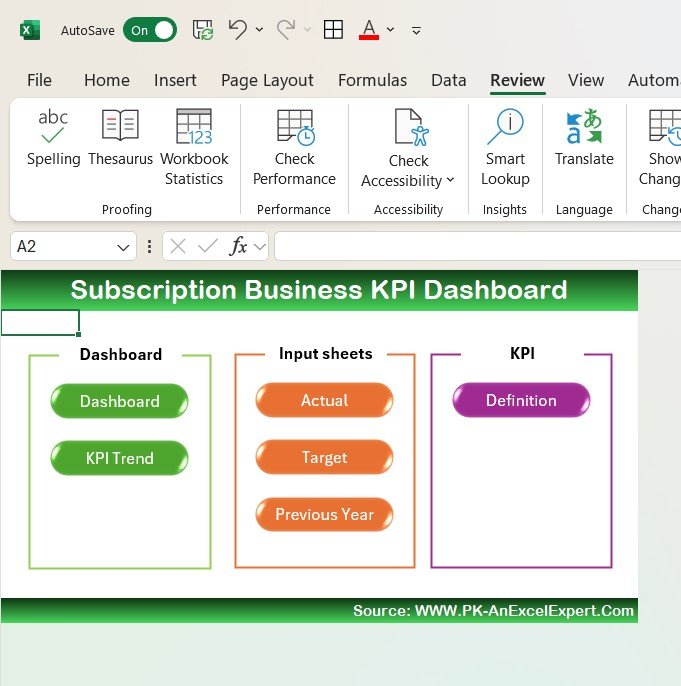The image size is (681, 686).
Task: Apply red font color with A icon
Action: [x=369, y=30]
